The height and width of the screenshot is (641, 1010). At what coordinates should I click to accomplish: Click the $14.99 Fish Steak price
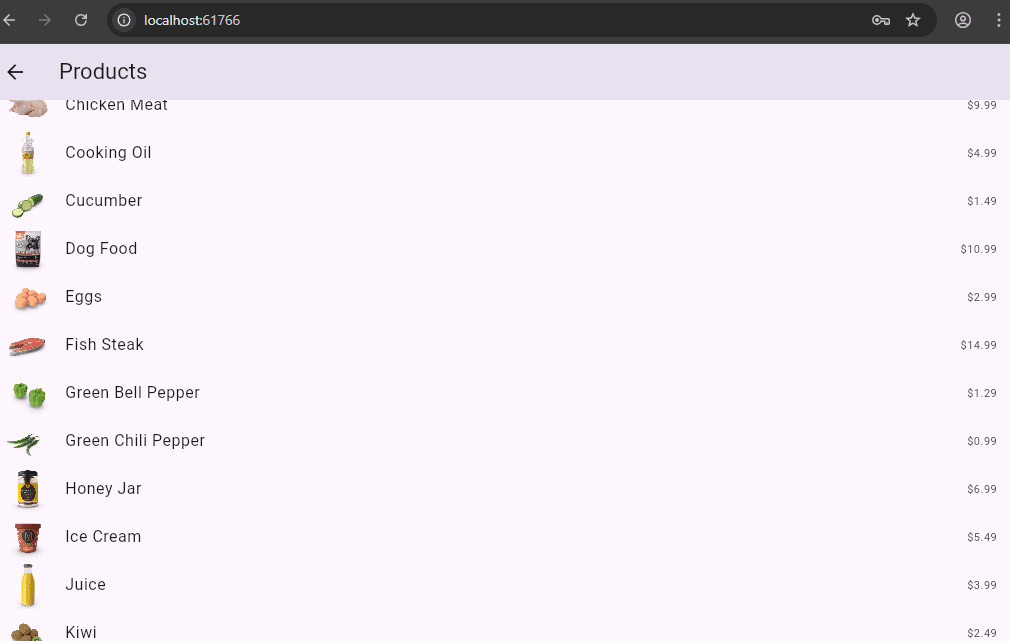[x=978, y=345]
